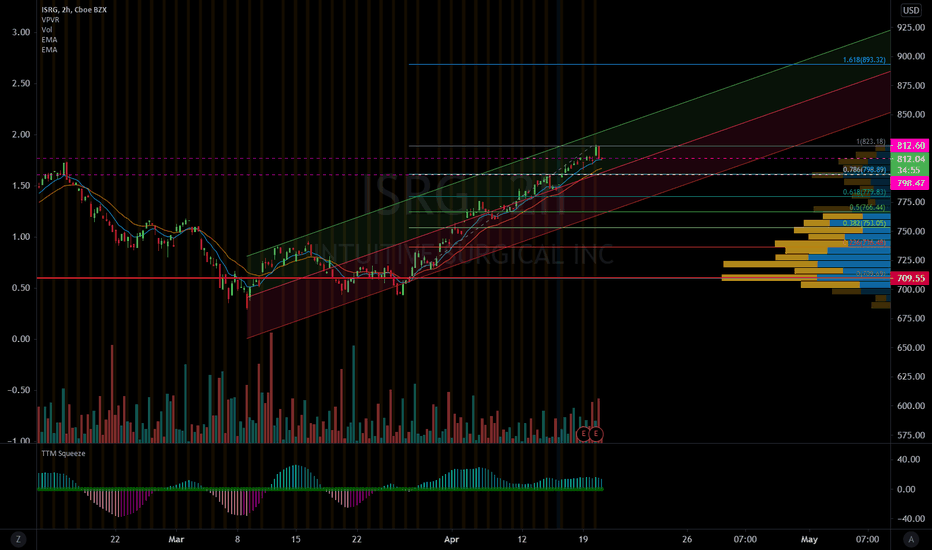This screenshot has height=550, width=932.
Task: Click the 900.00 price axis label
Action: [911, 56]
